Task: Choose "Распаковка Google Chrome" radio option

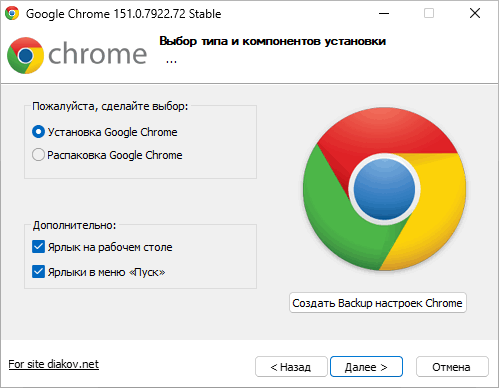Action: [38, 155]
